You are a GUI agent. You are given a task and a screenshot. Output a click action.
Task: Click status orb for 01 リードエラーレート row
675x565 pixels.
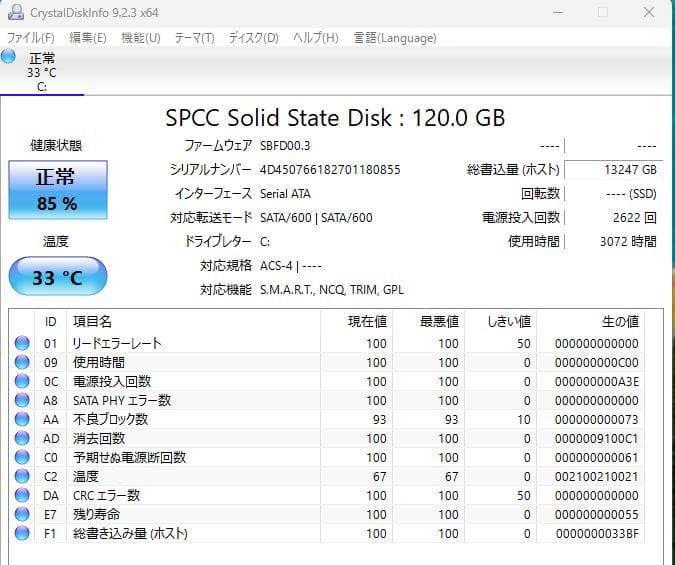(x=22, y=343)
